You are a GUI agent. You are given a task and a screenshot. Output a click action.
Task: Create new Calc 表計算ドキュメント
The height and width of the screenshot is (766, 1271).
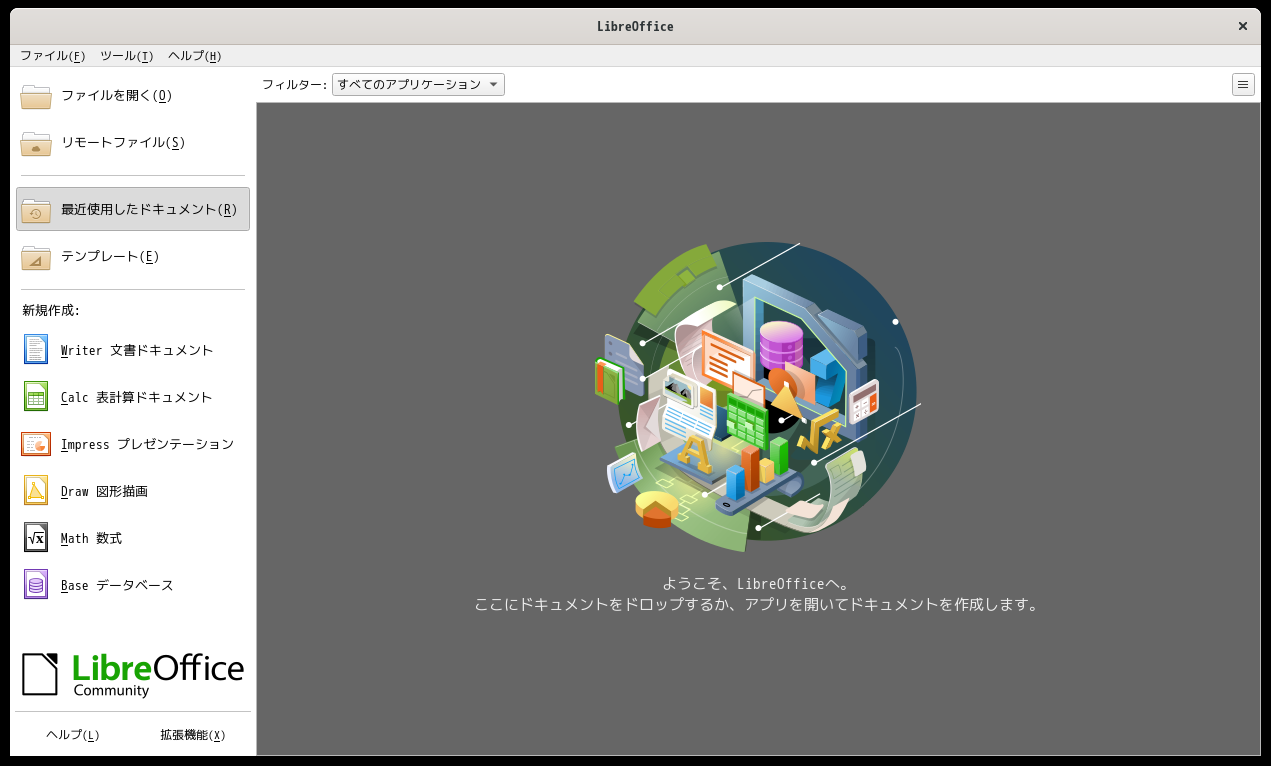tap(137, 398)
